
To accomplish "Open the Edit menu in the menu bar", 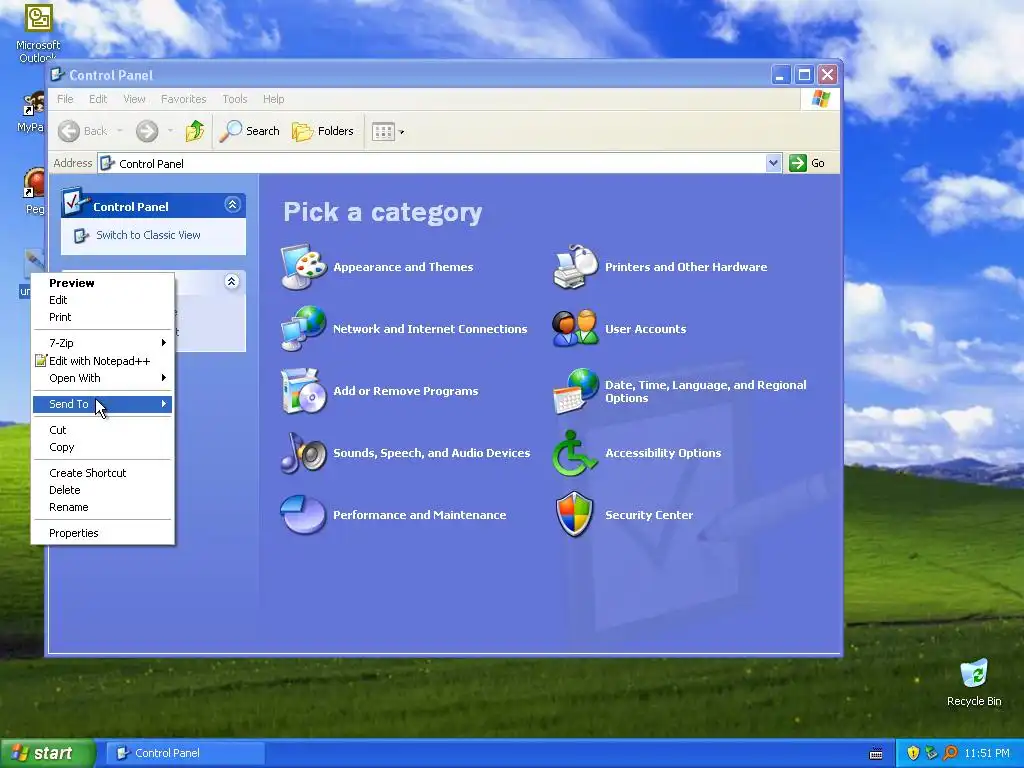I will pos(98,99).
